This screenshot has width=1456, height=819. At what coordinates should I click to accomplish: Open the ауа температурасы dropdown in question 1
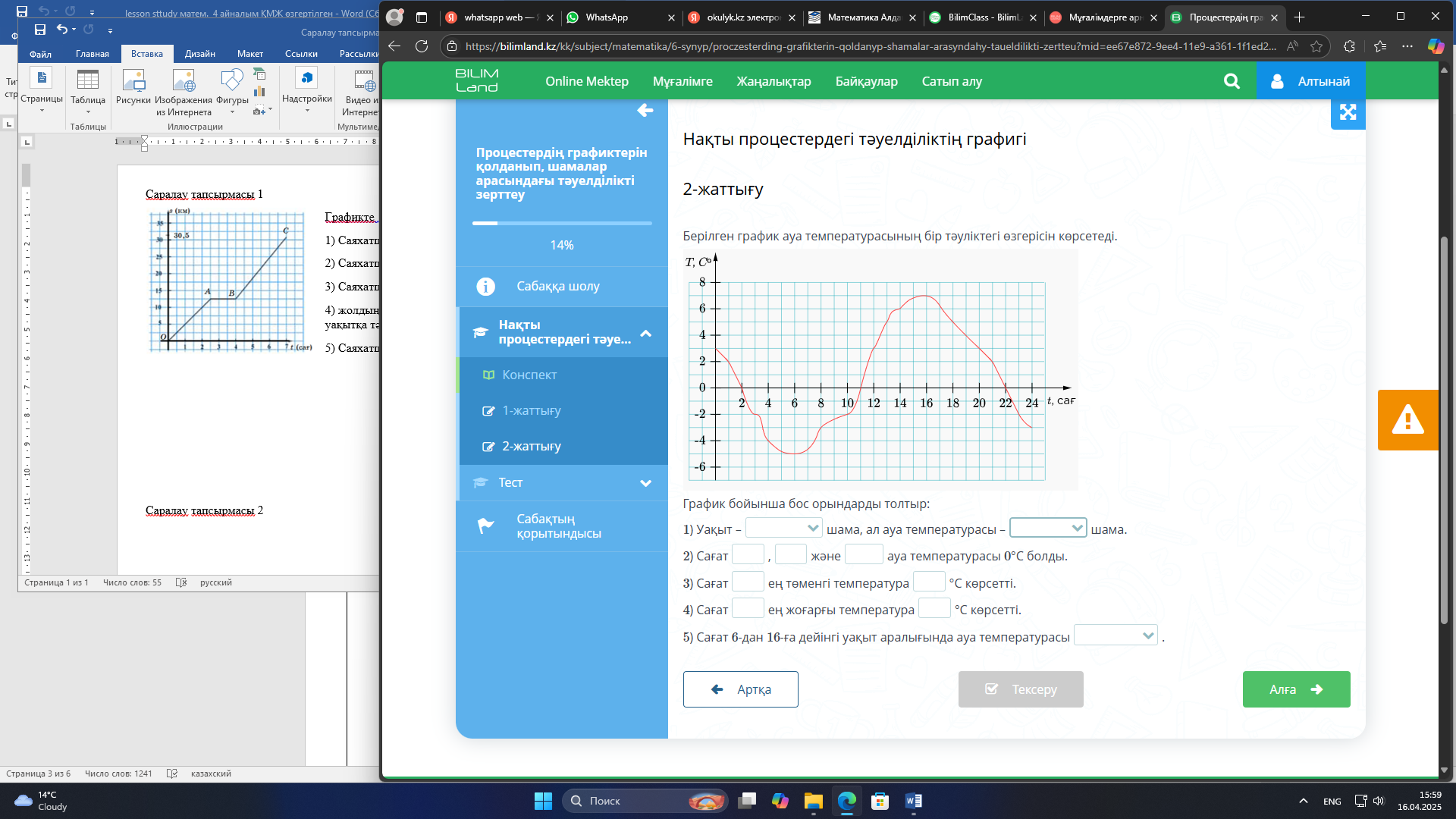(1047, 528)
